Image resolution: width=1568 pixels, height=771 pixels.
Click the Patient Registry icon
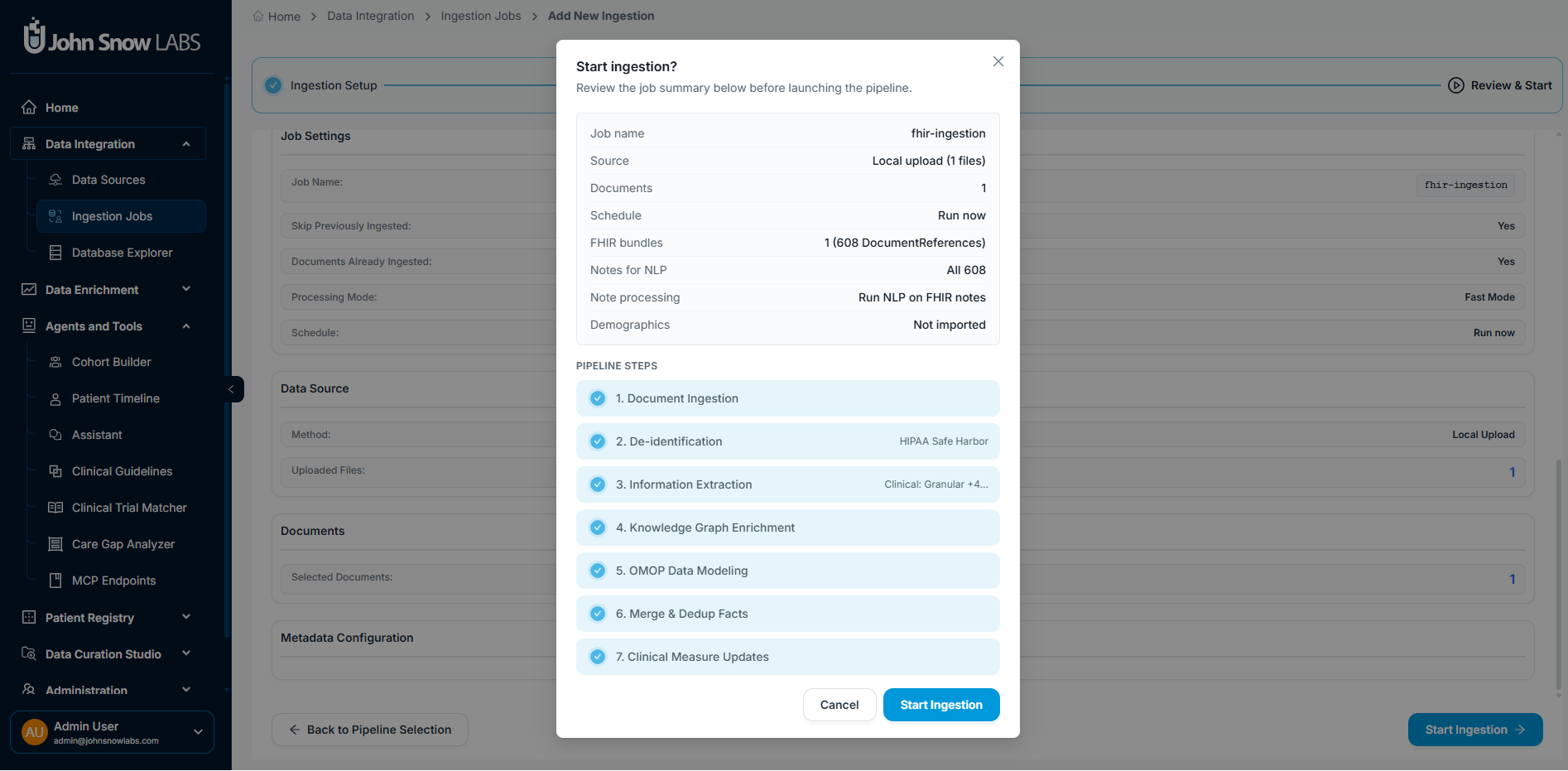(x=29, y=618)
